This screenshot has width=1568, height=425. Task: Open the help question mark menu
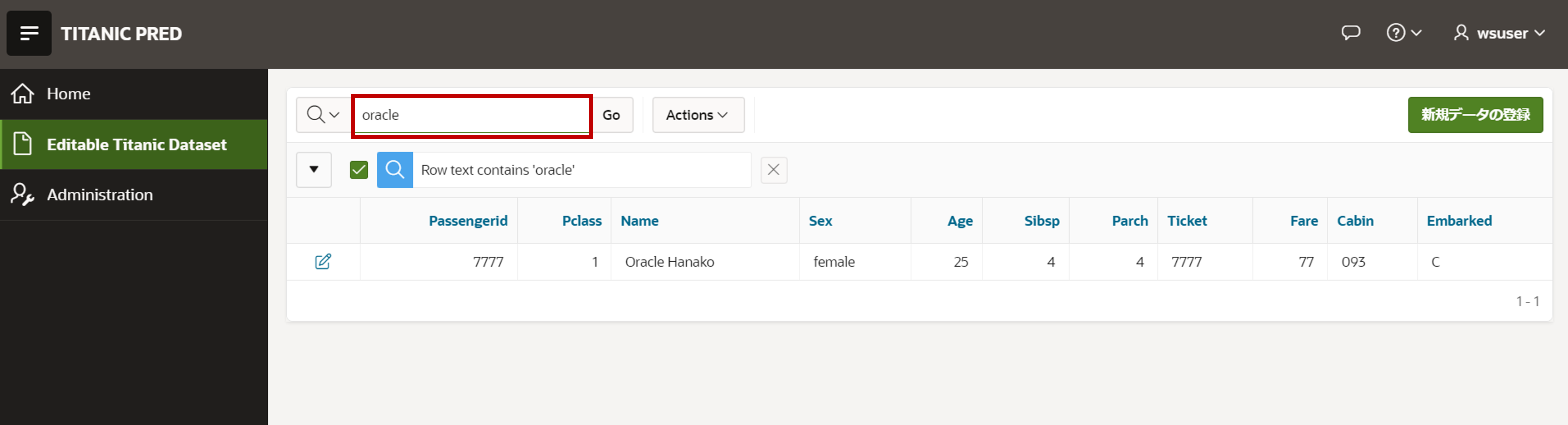[1403, 33]
